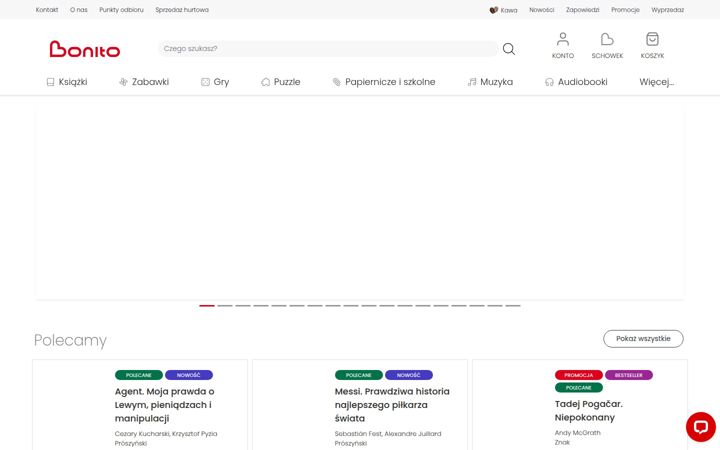Expand the Więcej... menu
Screen dimensions: 720x450
coord(657,82)
